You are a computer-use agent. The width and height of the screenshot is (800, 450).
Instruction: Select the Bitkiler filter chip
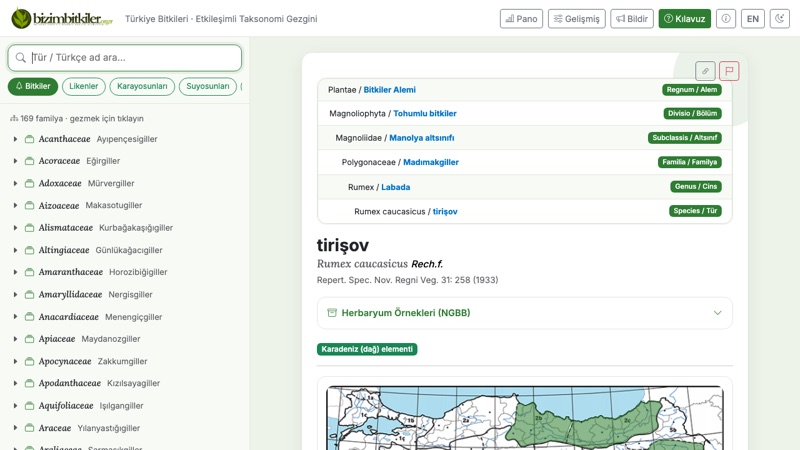click(x=33, y=86)
